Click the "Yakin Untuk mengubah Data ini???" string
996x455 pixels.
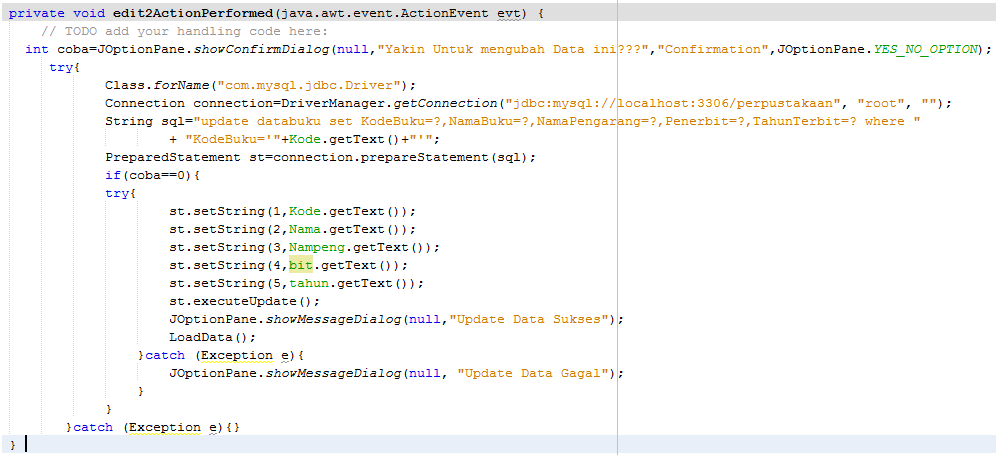click(x=511, y=49)
